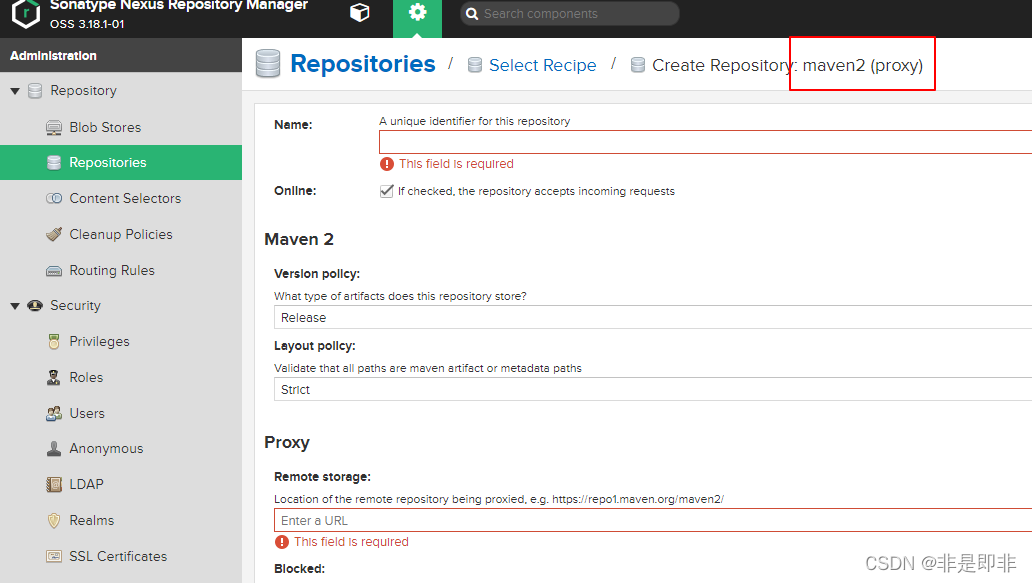Collapse the Repository tree section
This screenshot has height=583, width=1032.
(x=15, y=91)
